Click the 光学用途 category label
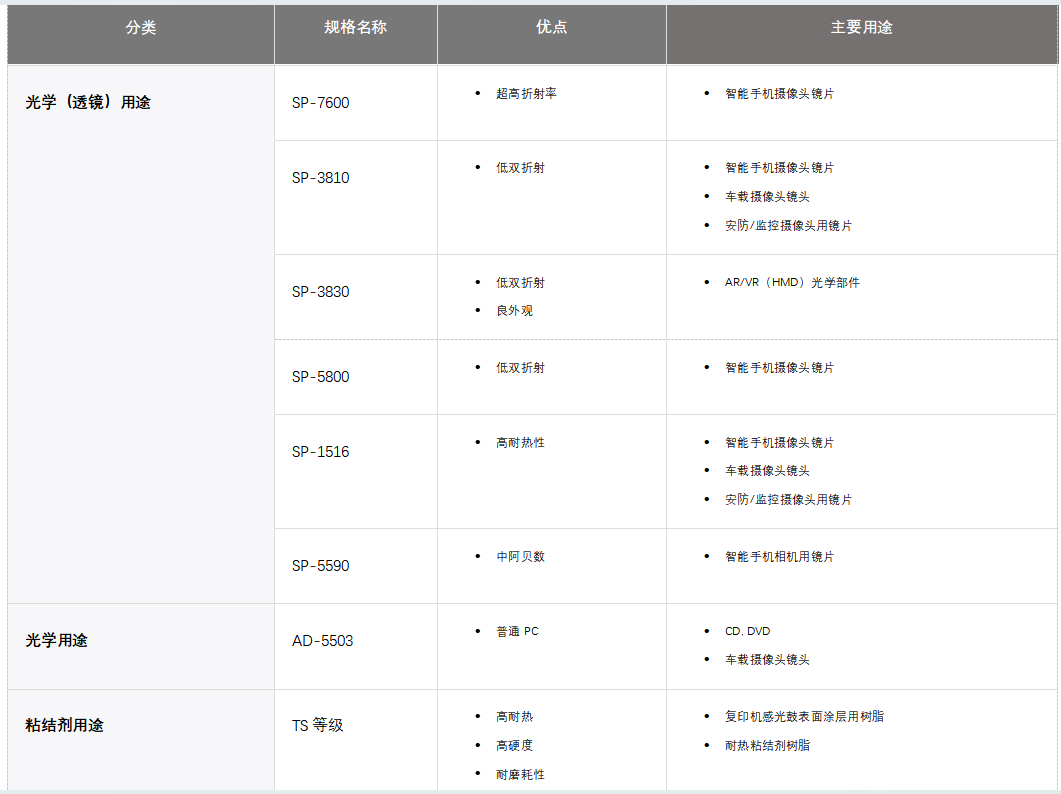 56,641
